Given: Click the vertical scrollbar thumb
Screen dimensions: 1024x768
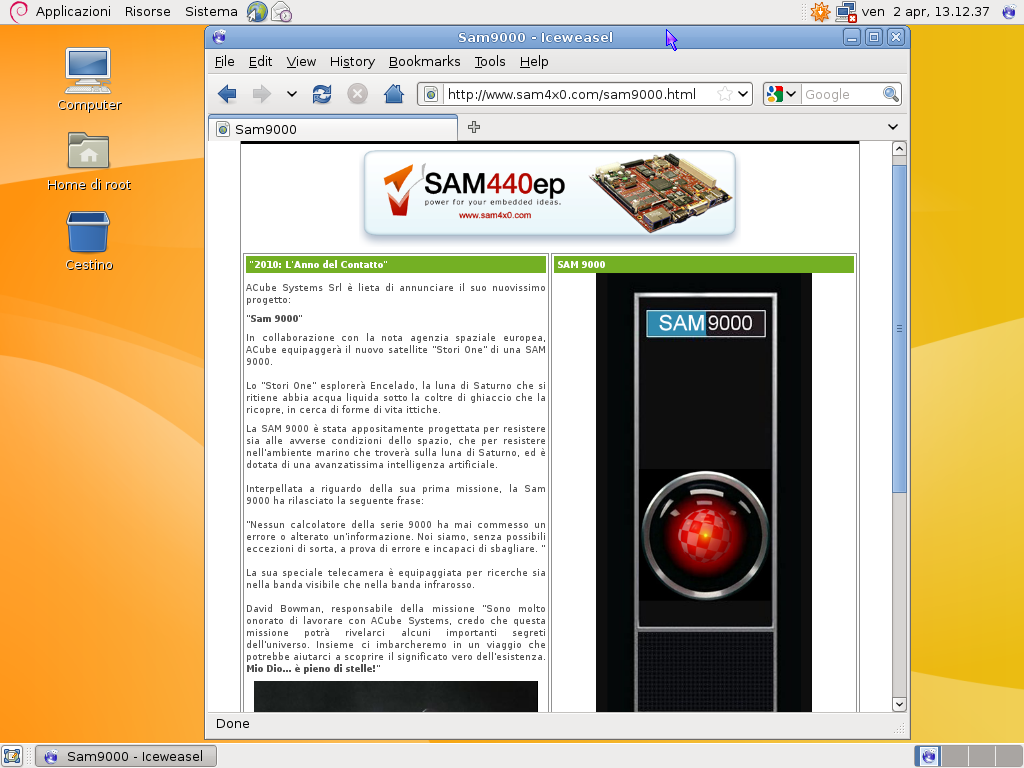Looking at the screenshot, I should click(x=899, y=328).
